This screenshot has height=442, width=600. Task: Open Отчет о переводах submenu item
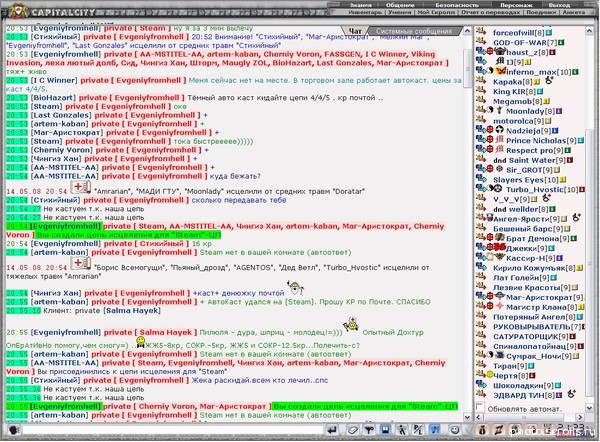(x=491, y=12)
